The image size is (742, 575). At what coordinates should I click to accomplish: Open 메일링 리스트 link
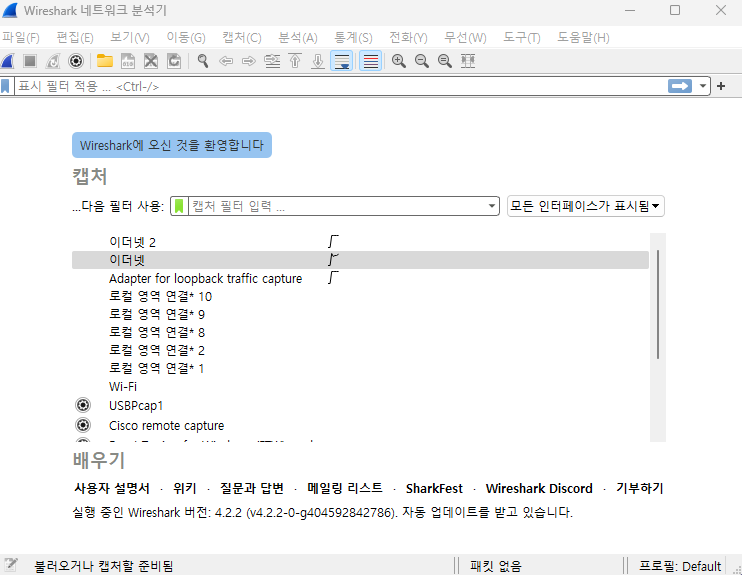(344, 488)
